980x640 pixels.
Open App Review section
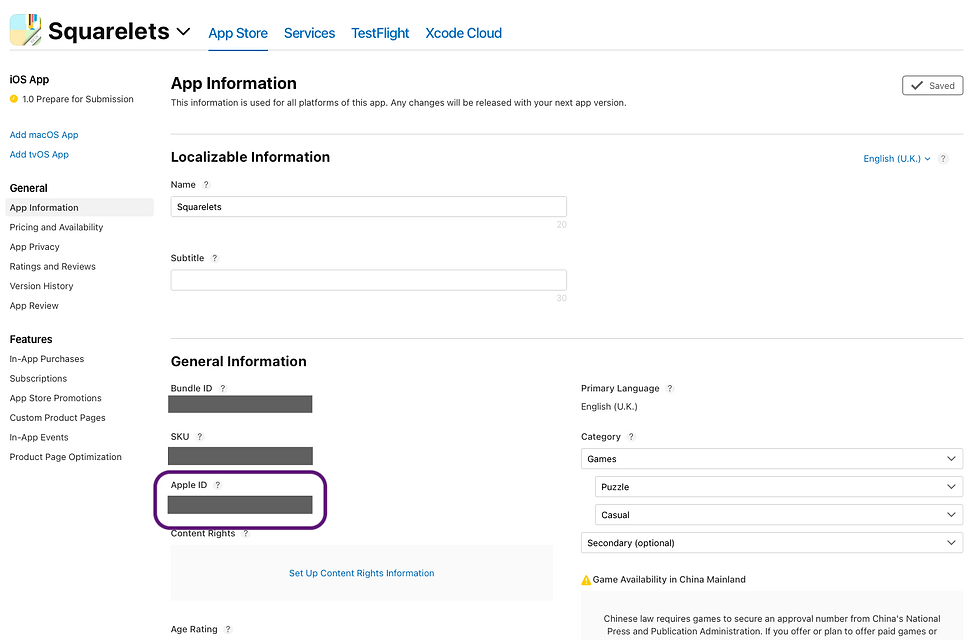pyautogui.click(x=34, y=306)
